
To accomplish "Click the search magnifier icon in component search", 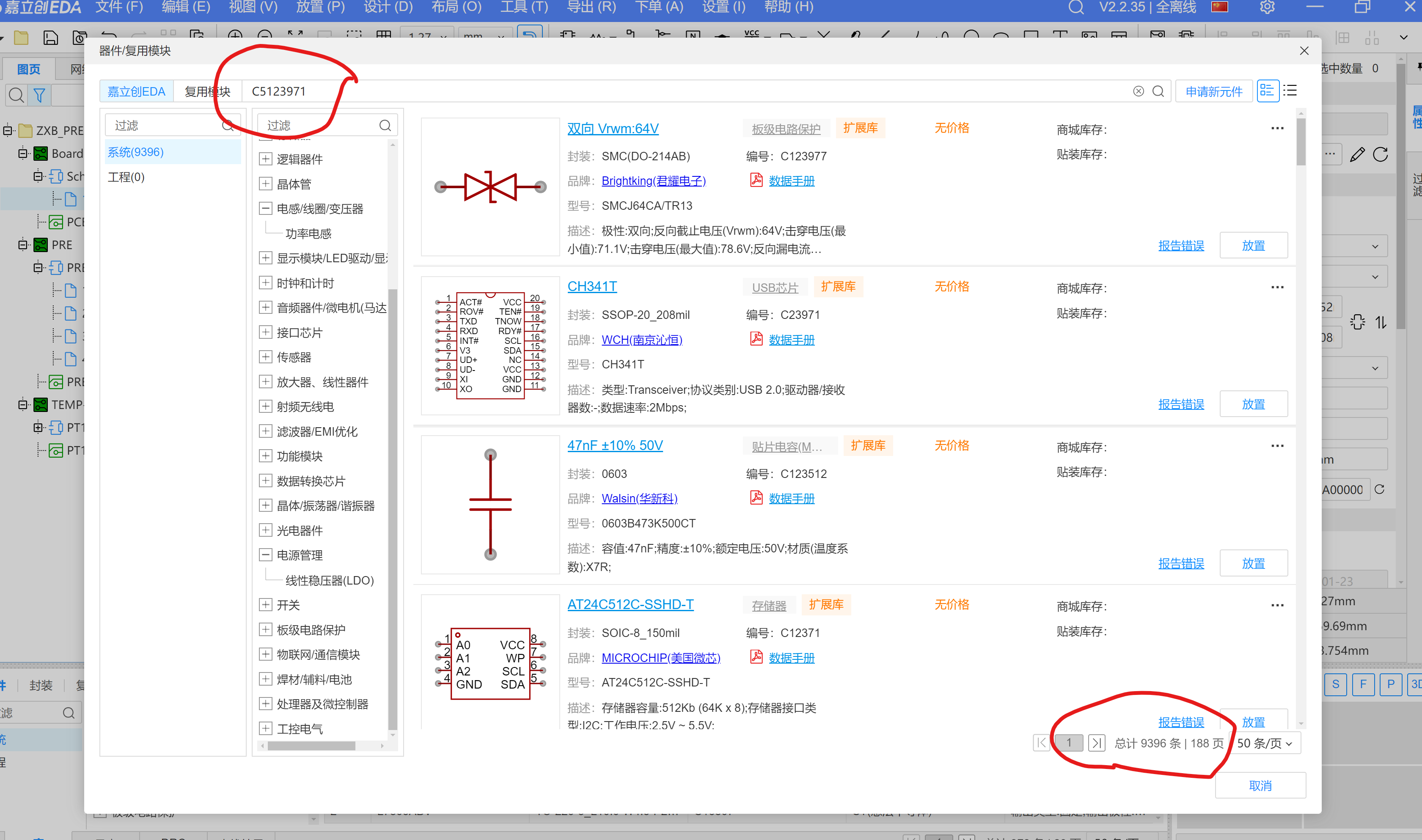I will coord(1158,91).
